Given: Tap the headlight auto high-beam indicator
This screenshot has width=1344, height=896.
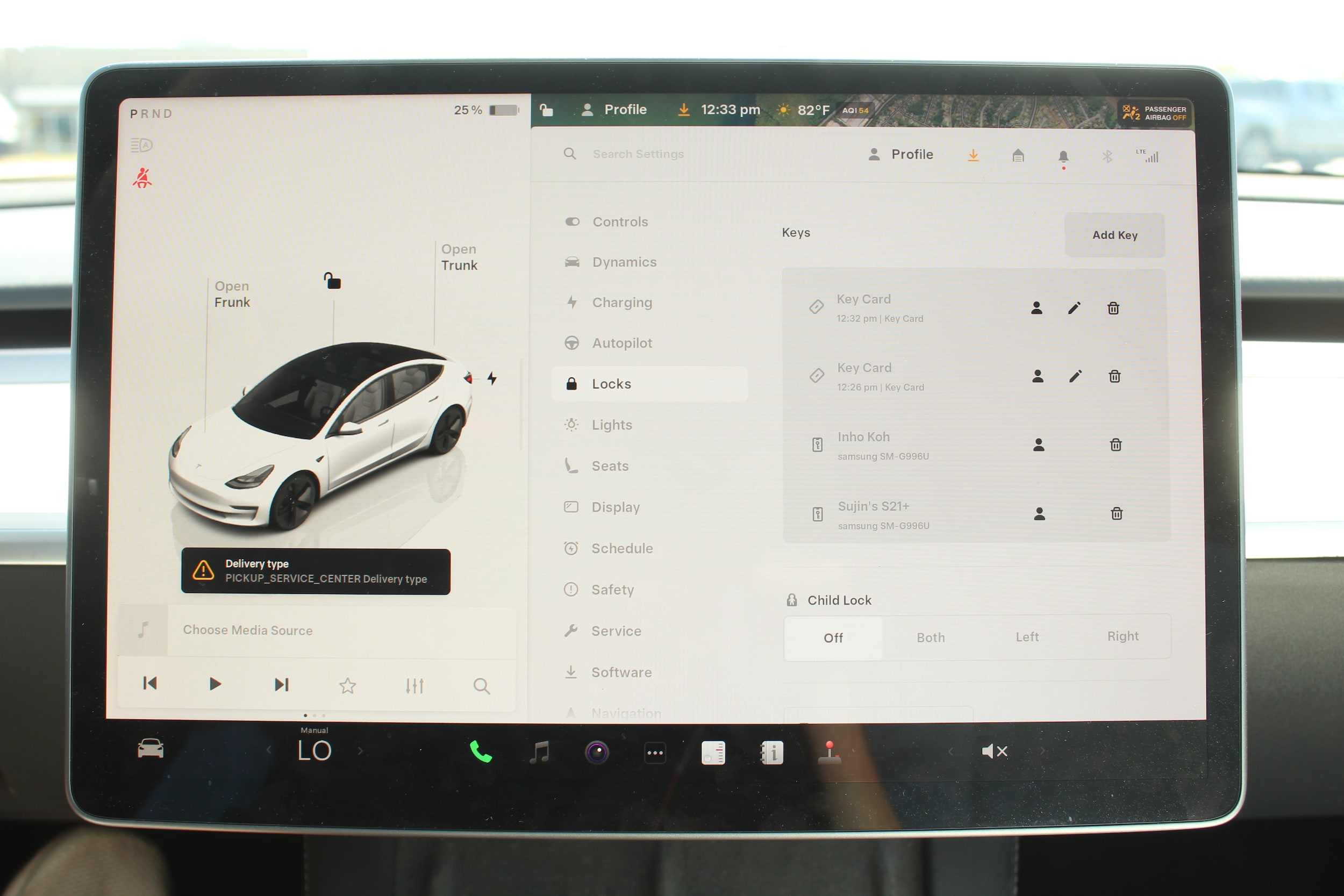Looking at the screenshot, I should click(141, 145).
